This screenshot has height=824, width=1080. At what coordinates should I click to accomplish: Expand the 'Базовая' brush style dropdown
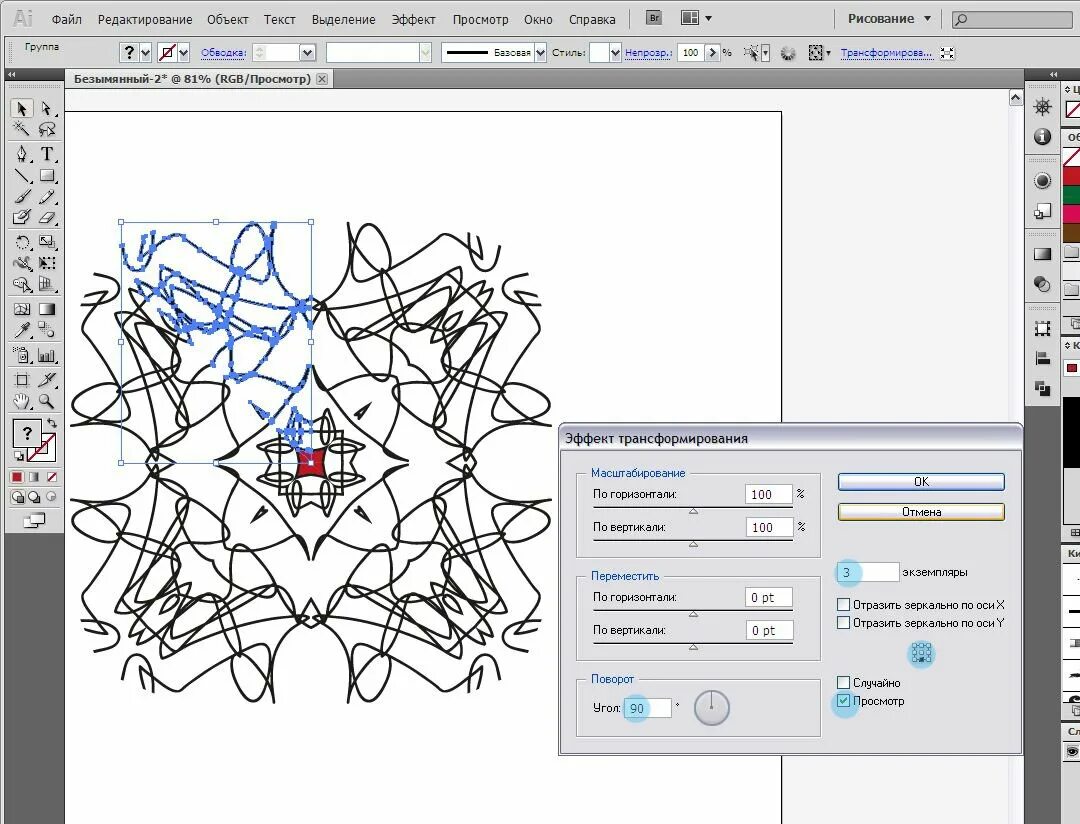click(x=541, y=52)
